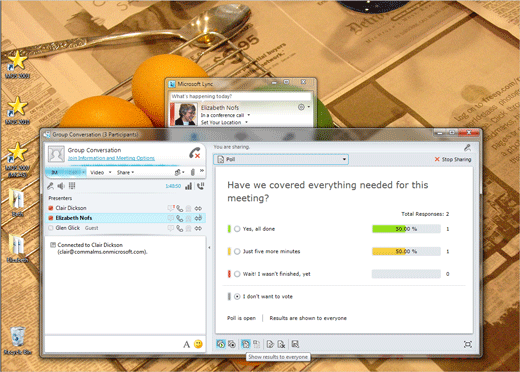Select "Wait! I wasn't finished, yet" option
520x372 pixels.
[x=237, y=274]
